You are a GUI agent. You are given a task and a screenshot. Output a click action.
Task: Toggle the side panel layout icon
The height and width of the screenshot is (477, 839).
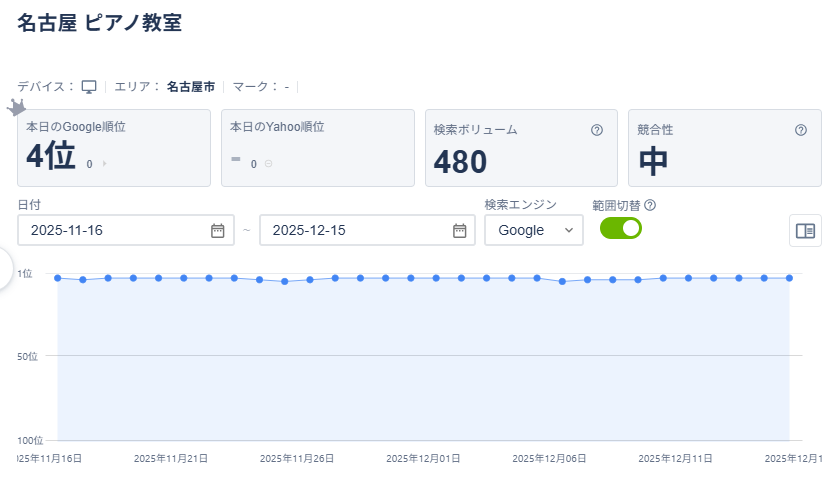tap(805, 230)
